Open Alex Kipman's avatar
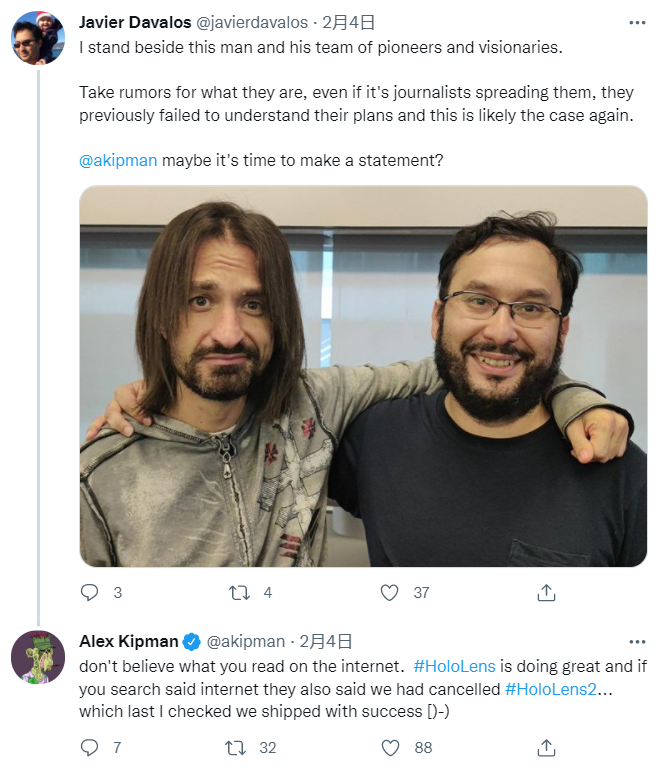666x770 pixels. [38, 658]
